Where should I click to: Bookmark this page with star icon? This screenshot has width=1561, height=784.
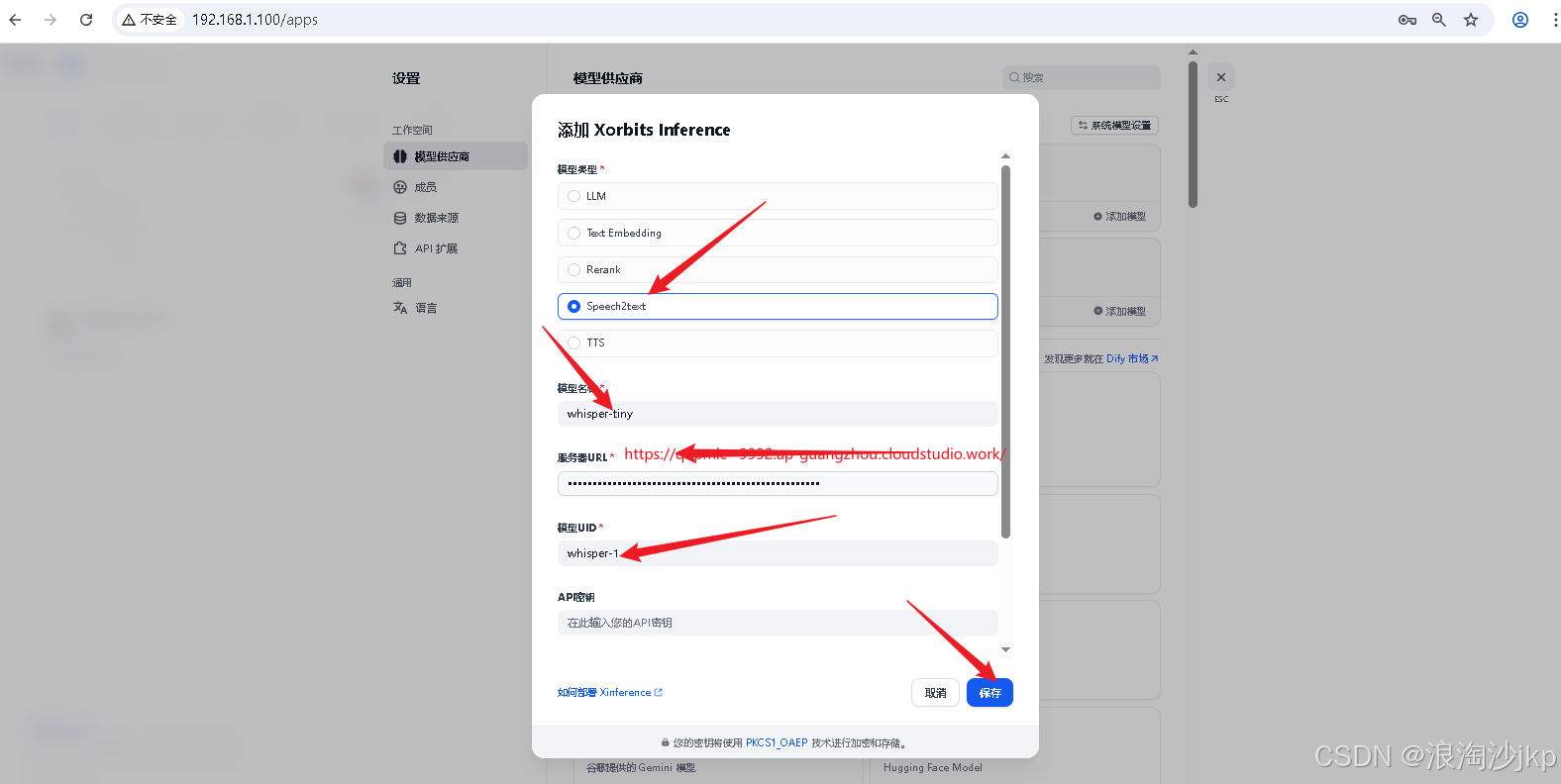(x=1471, y=20)
